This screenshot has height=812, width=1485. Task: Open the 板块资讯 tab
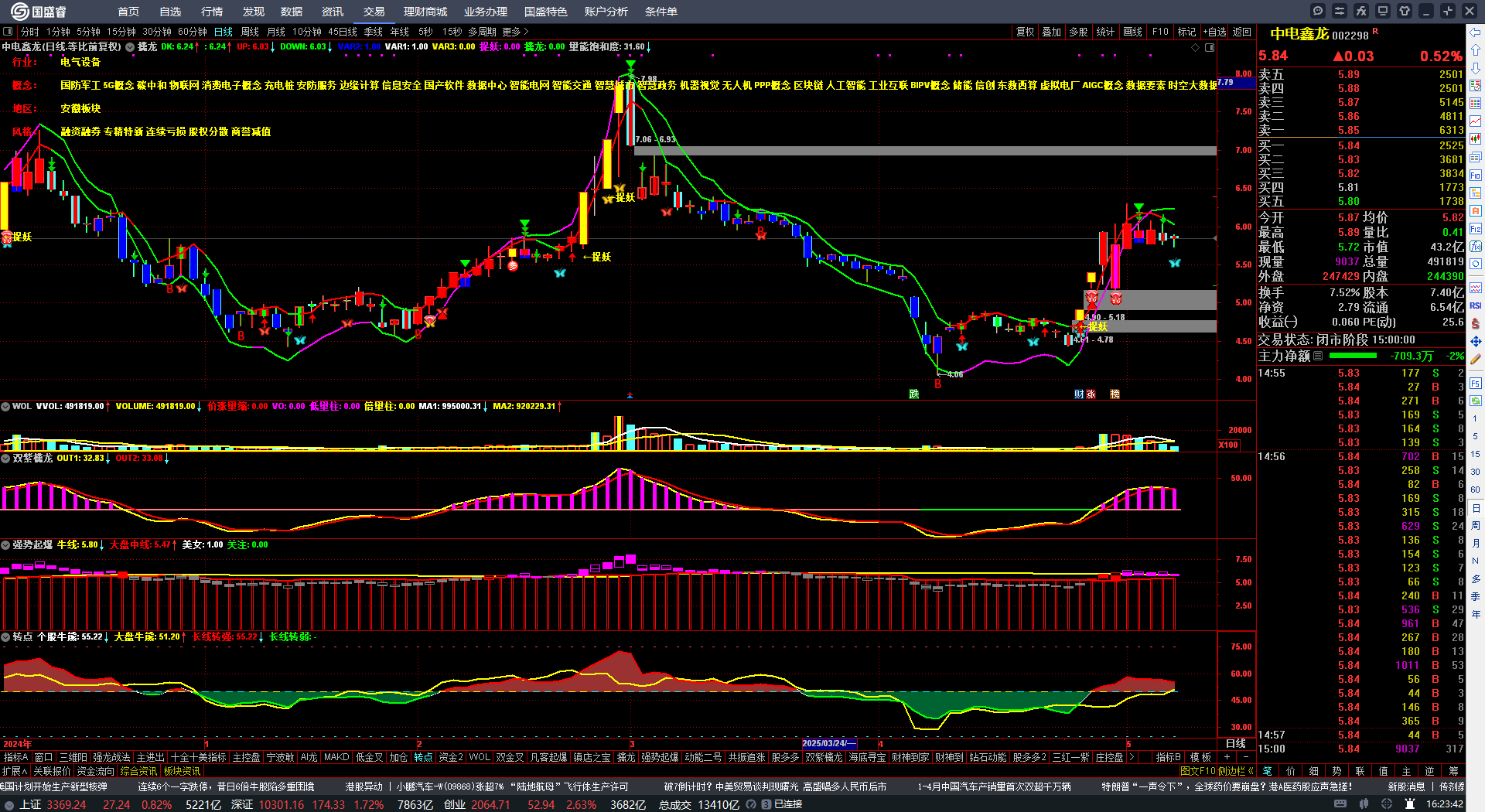(182, 771)
